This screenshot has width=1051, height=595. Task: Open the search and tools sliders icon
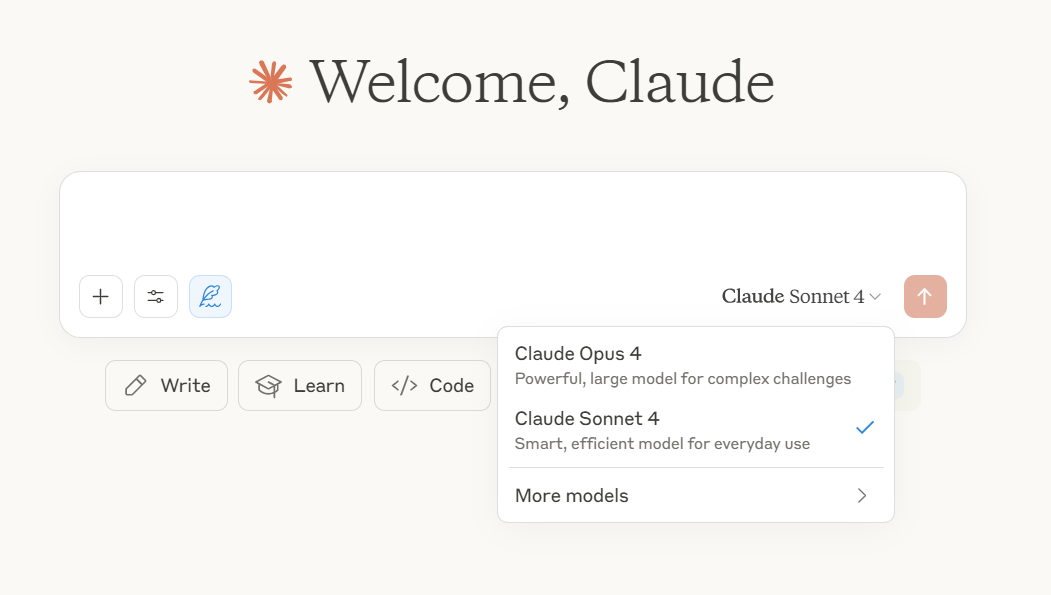(156, 296)
